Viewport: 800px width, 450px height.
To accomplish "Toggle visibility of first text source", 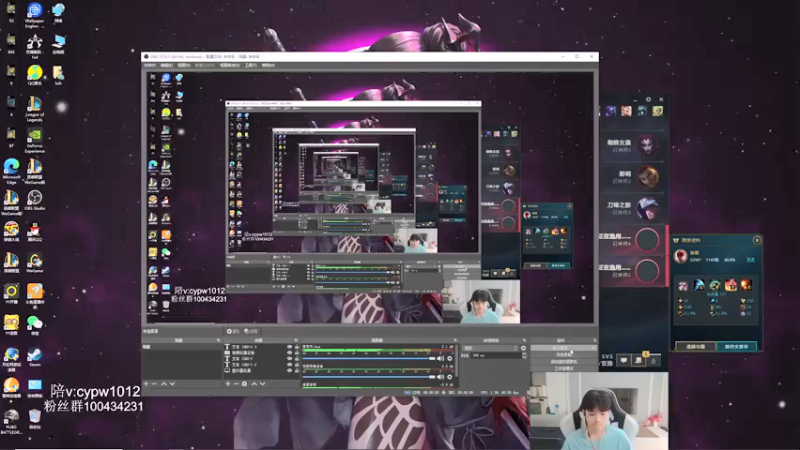I will pos(289,347).
